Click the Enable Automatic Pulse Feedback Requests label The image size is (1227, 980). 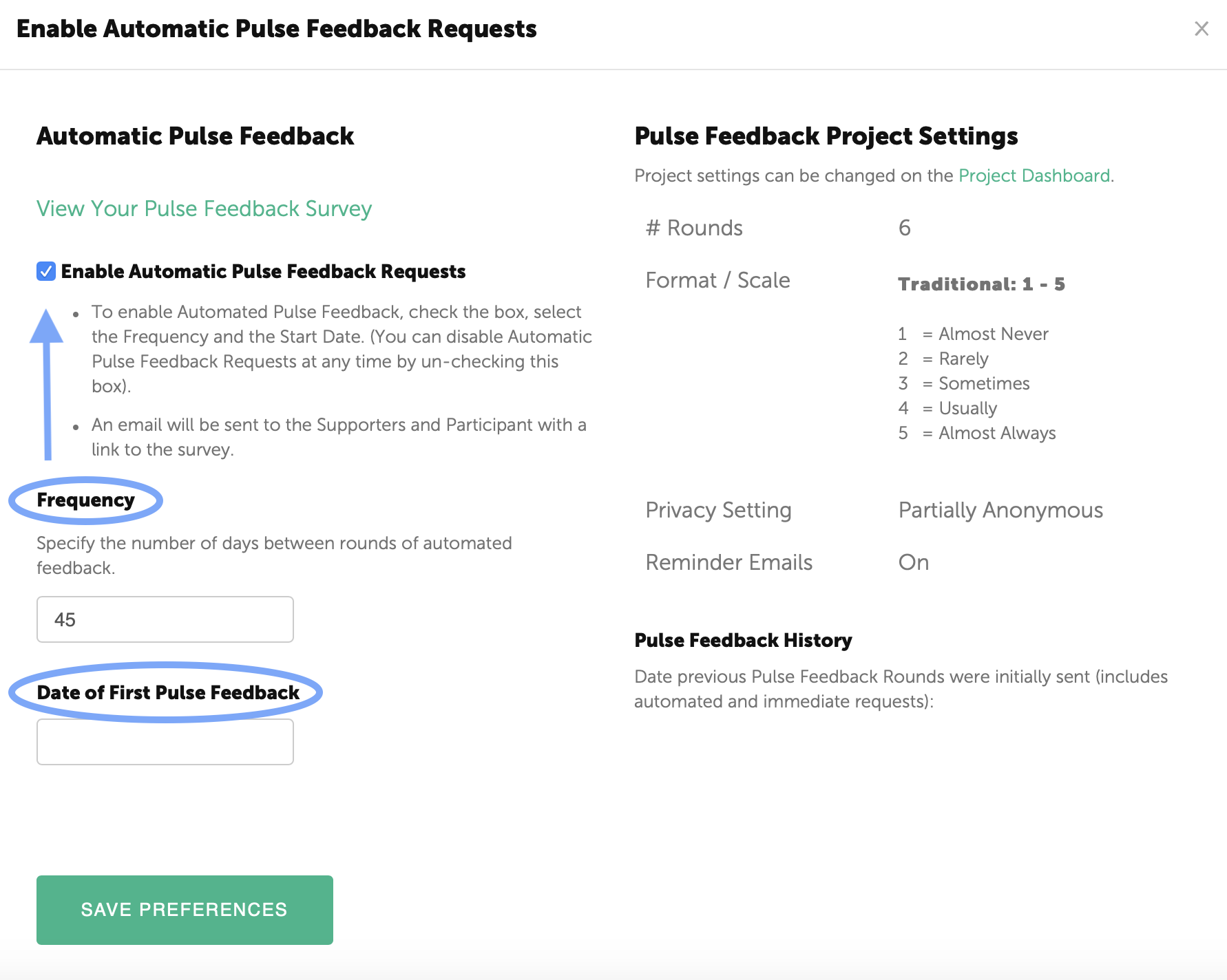tap(263, 271)
